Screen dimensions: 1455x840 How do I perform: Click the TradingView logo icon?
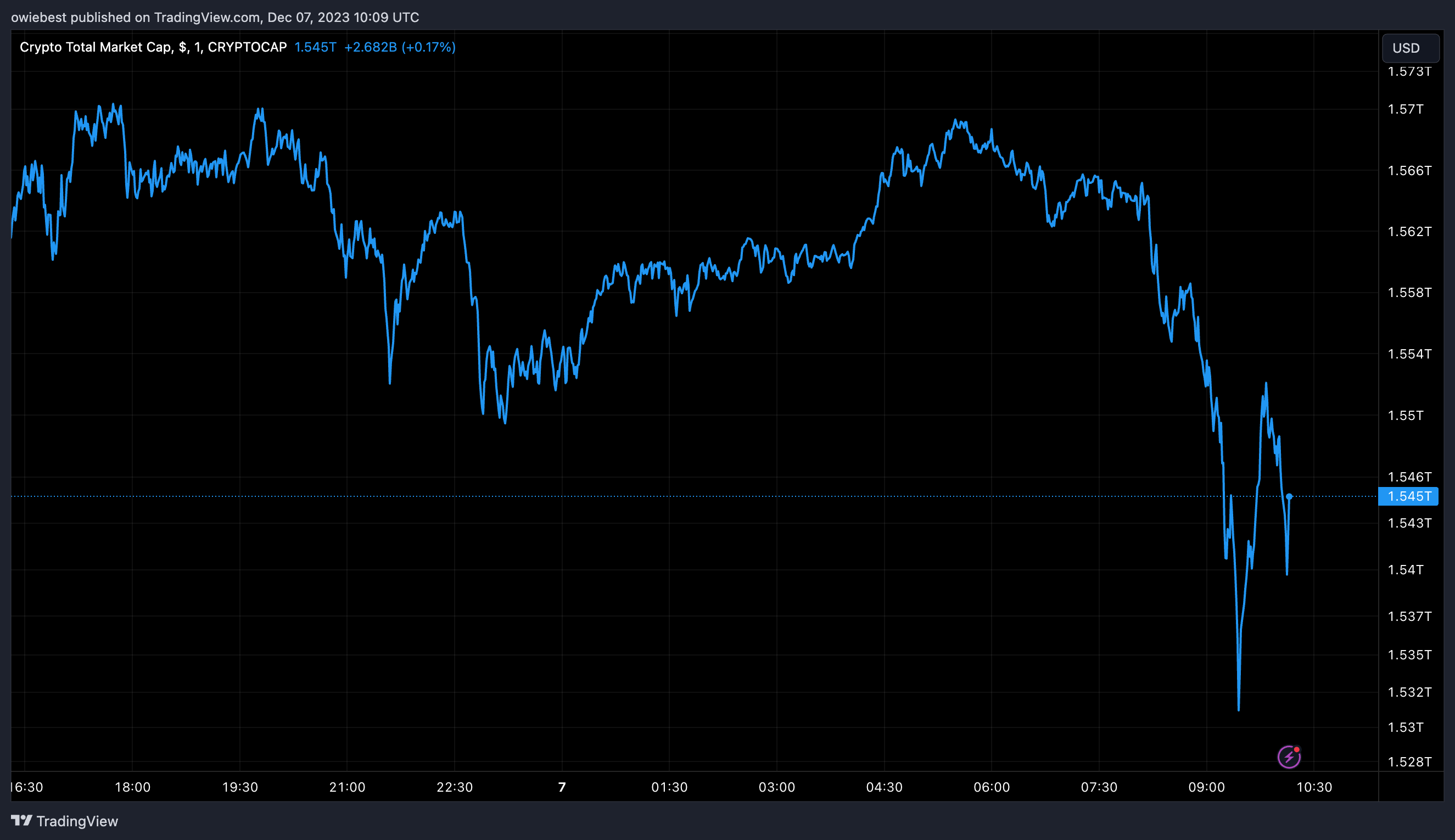coord(22,820)
